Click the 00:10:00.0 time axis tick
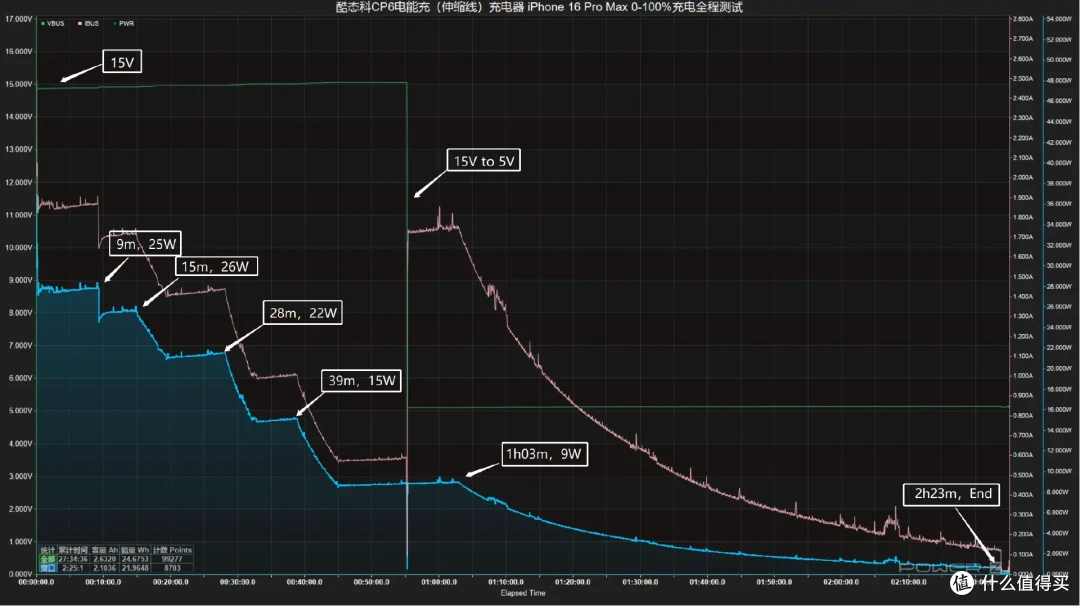1080x606 pixels. (x=103, y=582)
